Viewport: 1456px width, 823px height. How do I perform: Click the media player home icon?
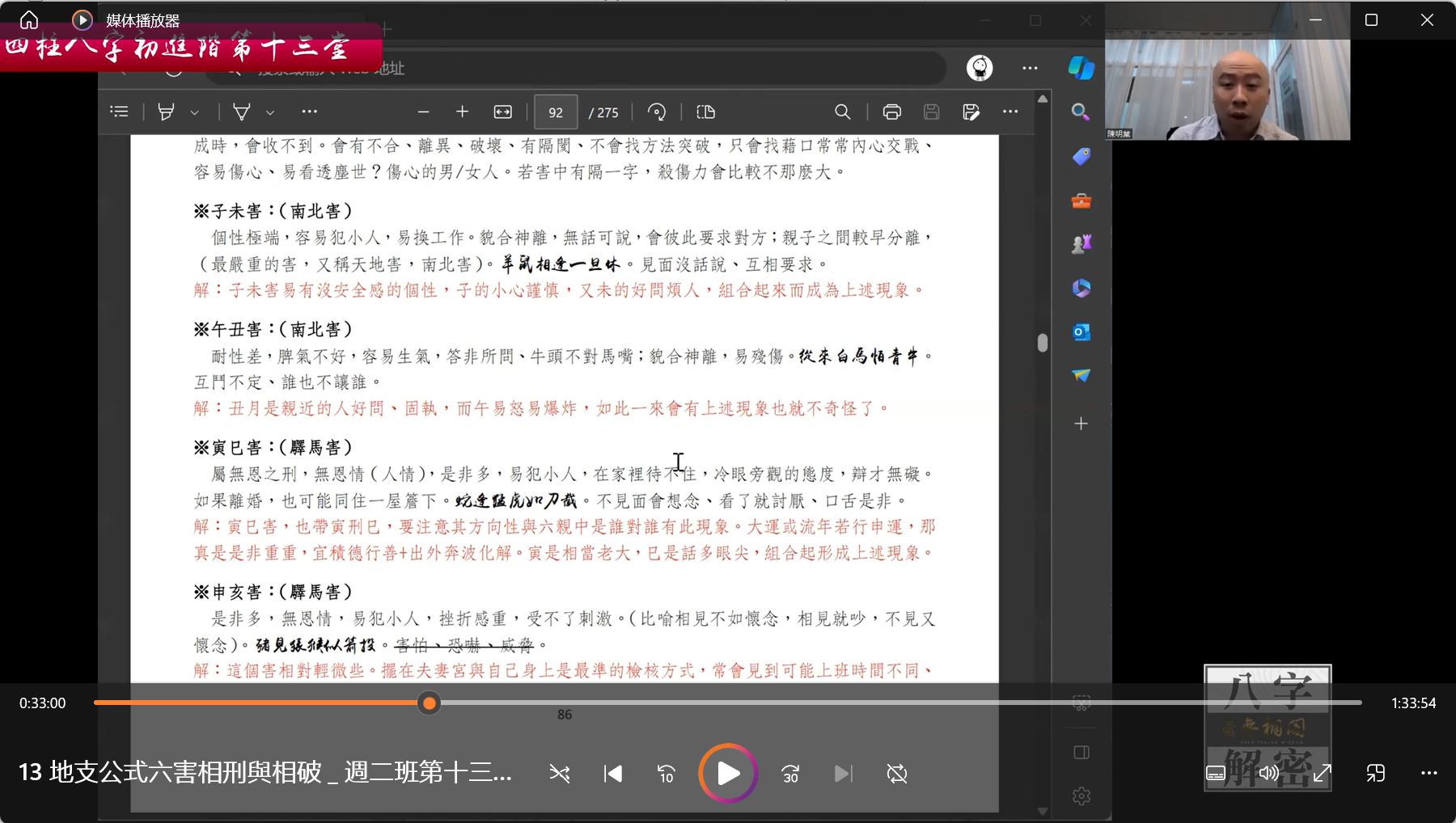point(29,19)
